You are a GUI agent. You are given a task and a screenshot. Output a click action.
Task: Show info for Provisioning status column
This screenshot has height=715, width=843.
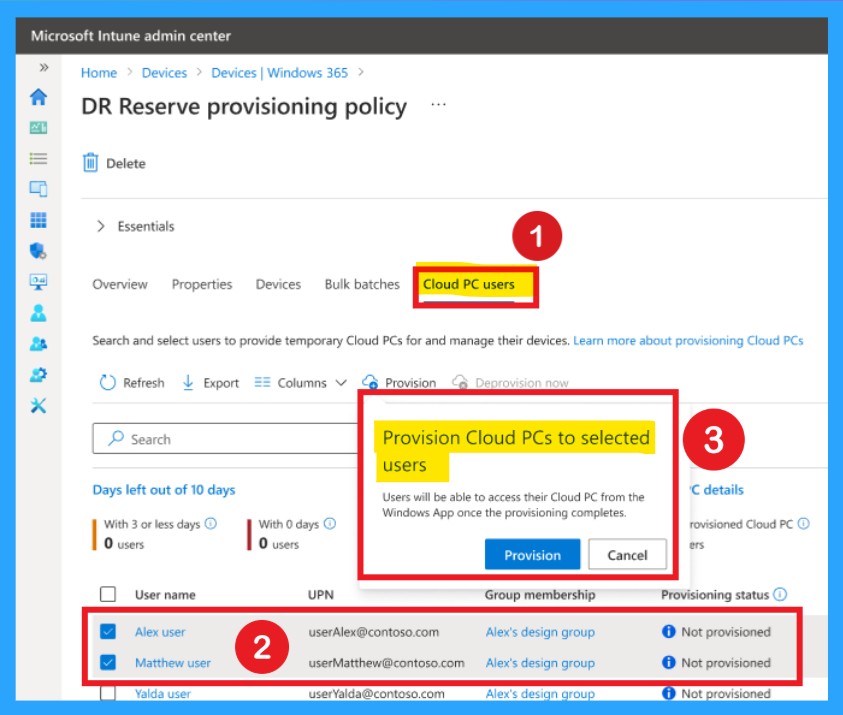(780, 594)
